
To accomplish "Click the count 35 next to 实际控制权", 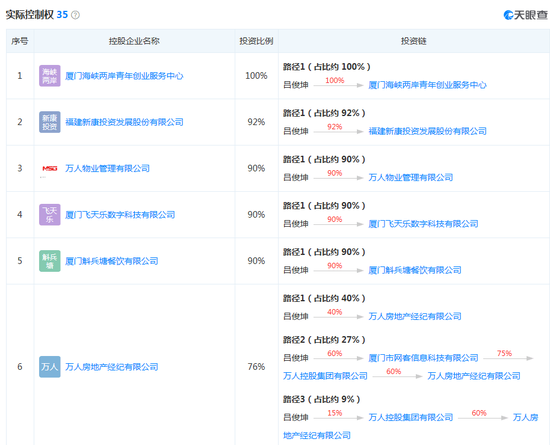I will click(62, 15).
